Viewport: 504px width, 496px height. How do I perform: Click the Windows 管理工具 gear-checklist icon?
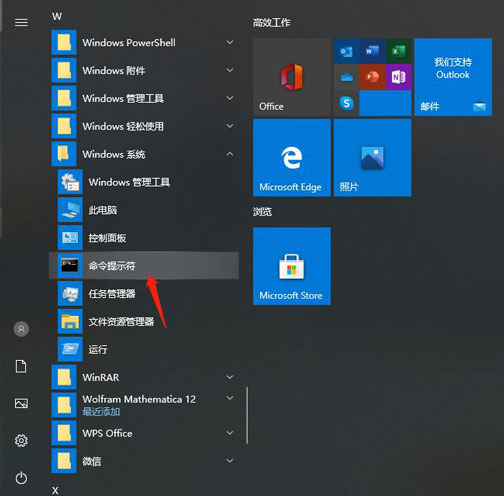pos(70,182)
